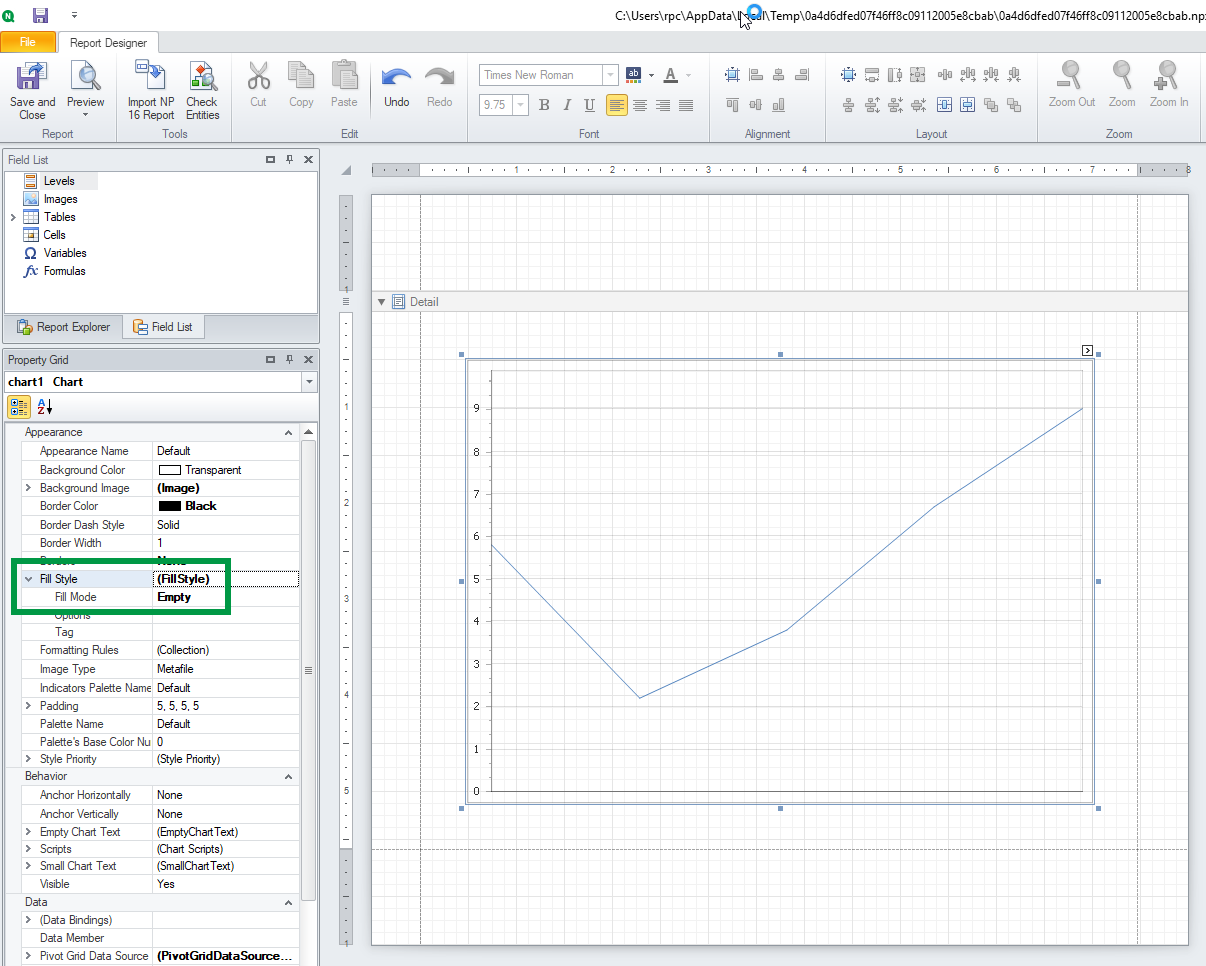Set text alignment to right
This screenshot has height=966, width=1206.
[663, 105]
